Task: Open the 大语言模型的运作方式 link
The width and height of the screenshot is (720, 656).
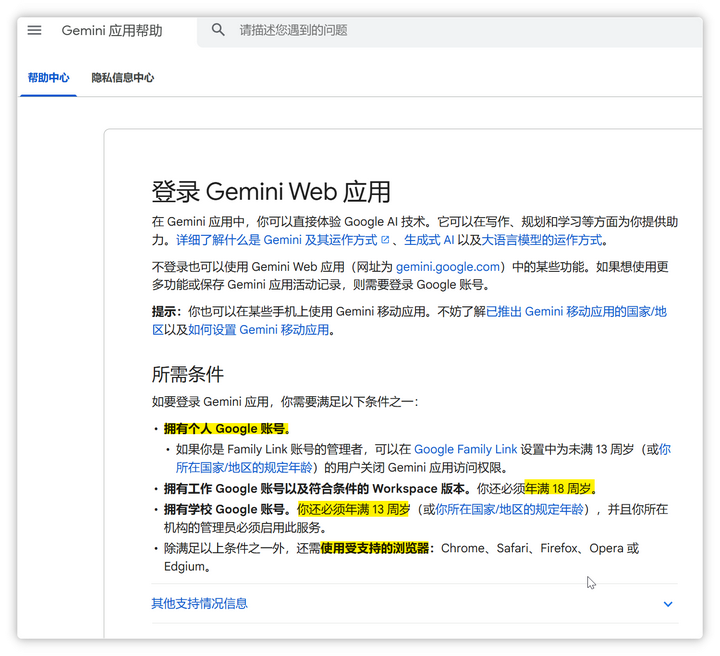Action: 543,240
